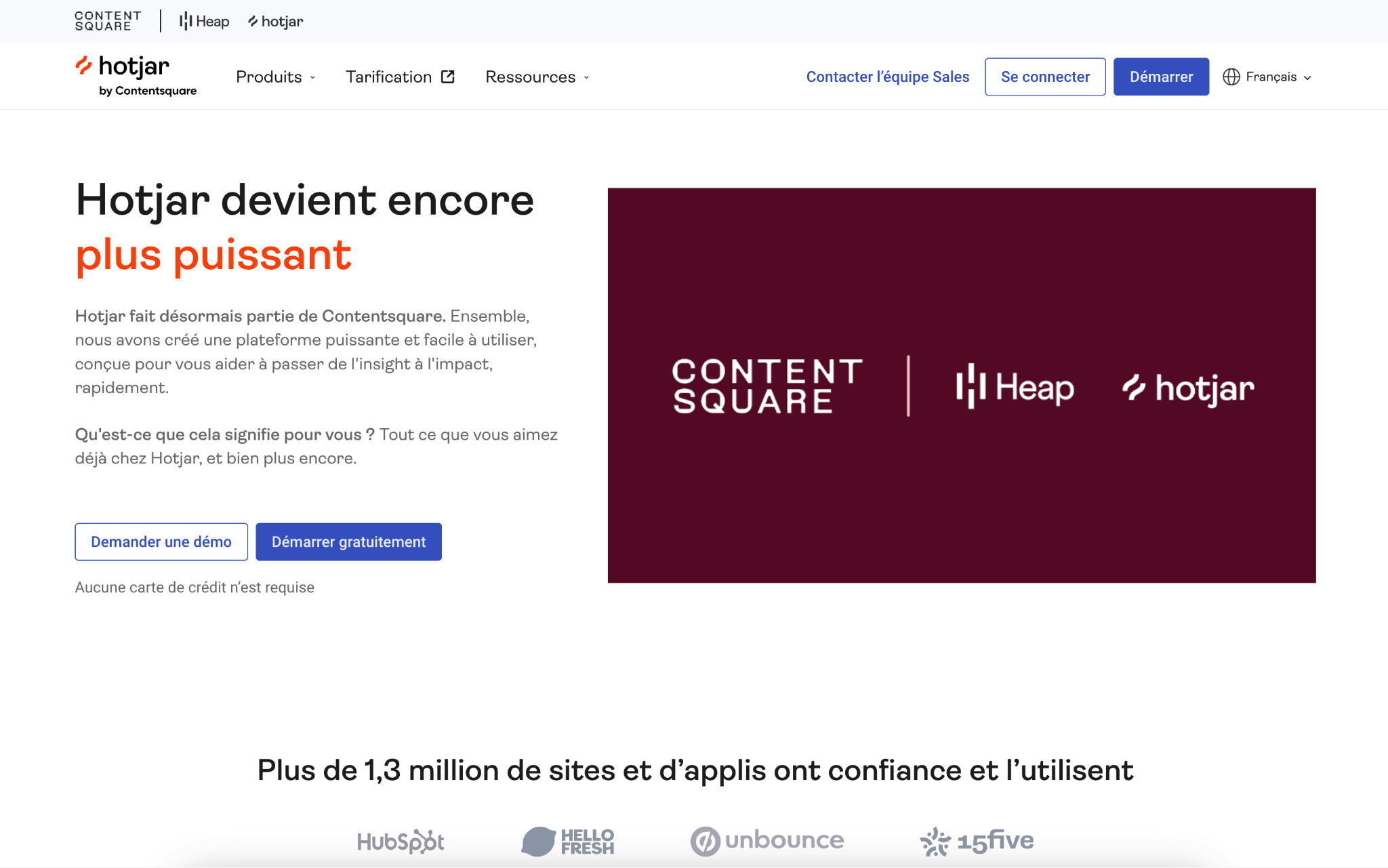Expand the Ressources dropdown menu
This screenshot has height=868, width=1388.
click(537, 77)
